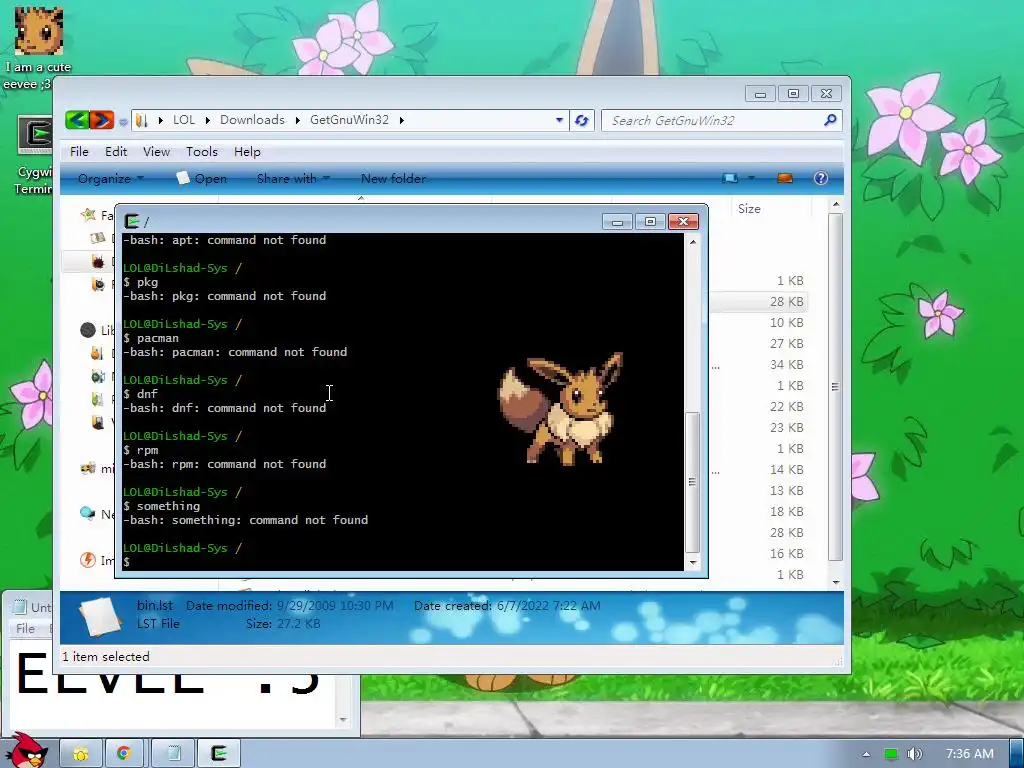Click the Explorer file list scroll up arrow

[835, 205]
